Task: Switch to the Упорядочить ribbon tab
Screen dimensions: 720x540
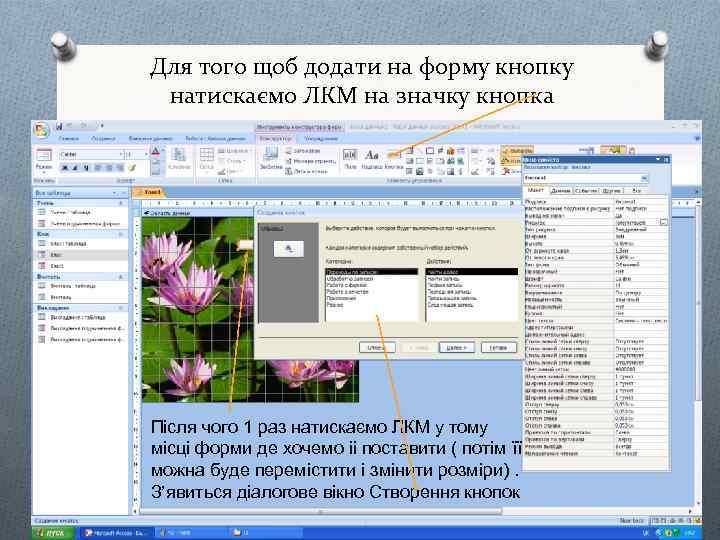Action: tap(321, 139)
